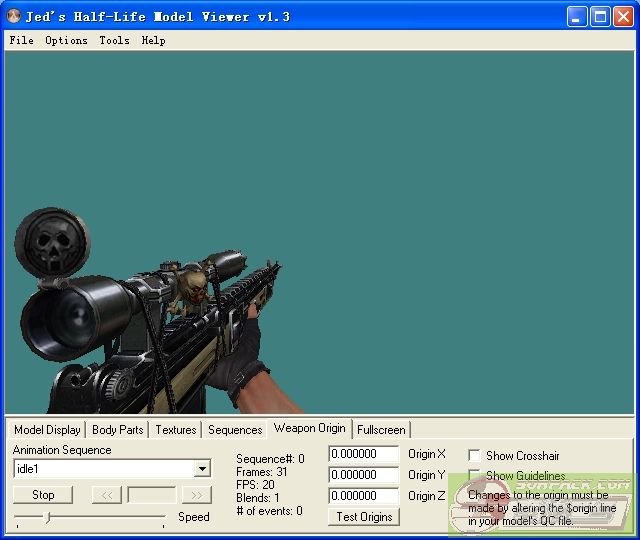
Task: Open the Options menu
Action: [x=66, y=40]
